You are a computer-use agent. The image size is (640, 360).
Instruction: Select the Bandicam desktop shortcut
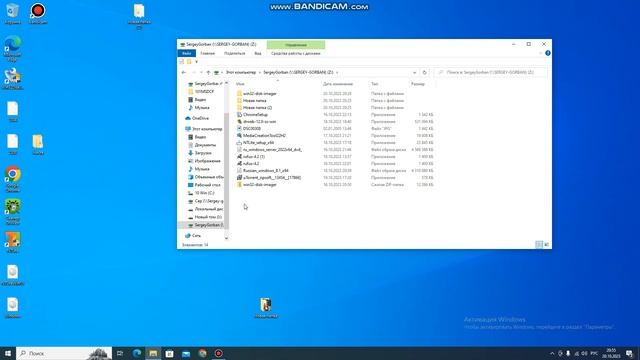point(38,13)
